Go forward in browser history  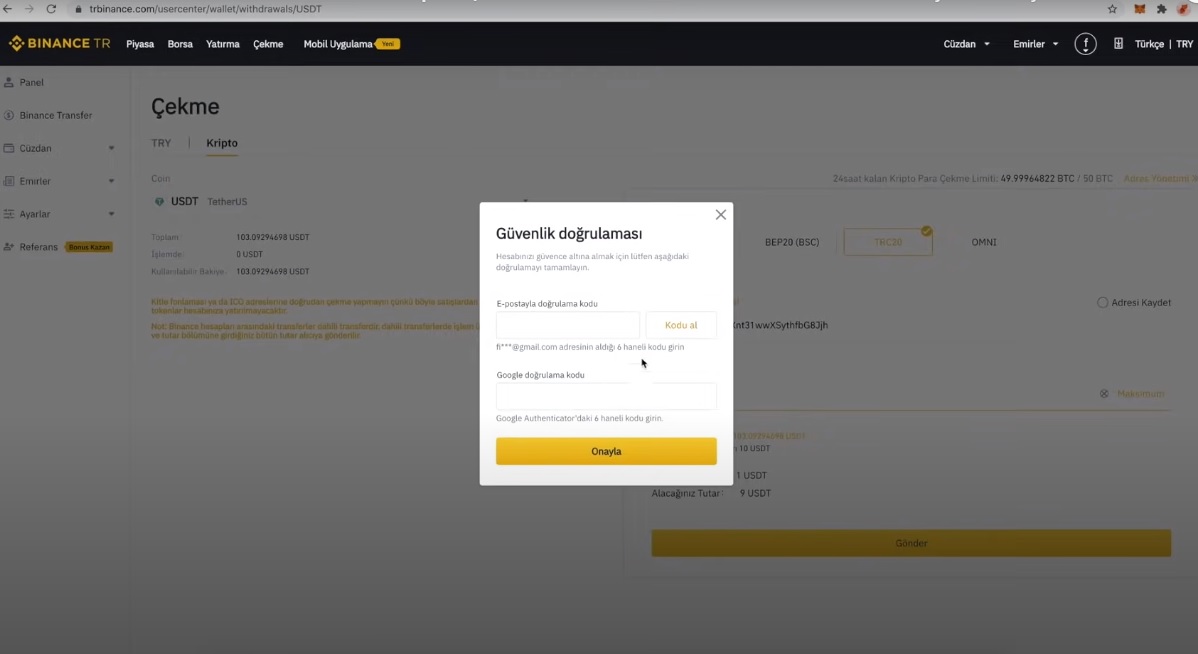coord(29,9)
